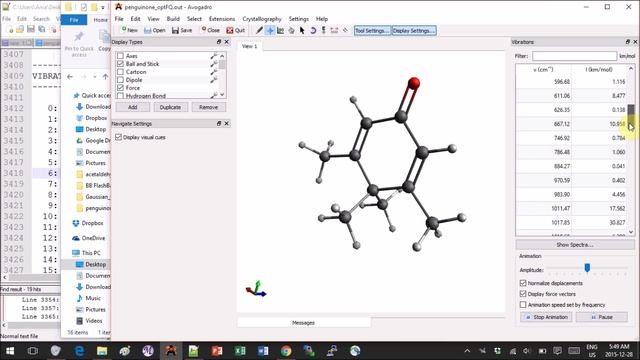Switch to the View 1 tab

click(x=249, y=46)
